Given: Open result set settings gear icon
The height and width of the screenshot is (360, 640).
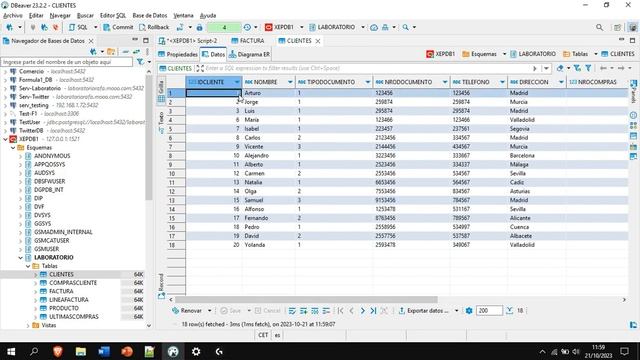Looking at the screenshot, I should [x=469, y=311].
